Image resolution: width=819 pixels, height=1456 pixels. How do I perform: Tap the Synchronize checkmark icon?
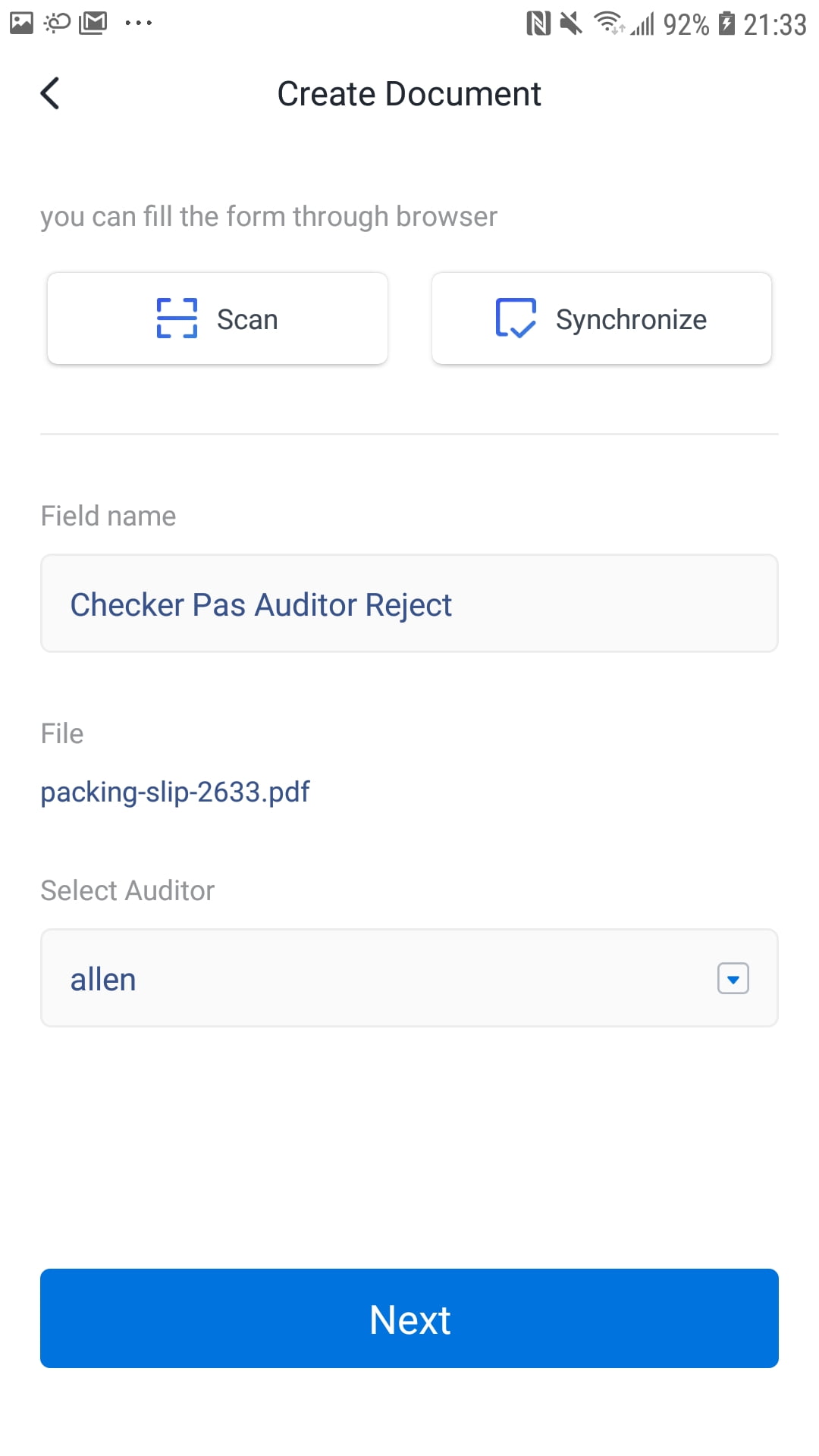(516, 318)
